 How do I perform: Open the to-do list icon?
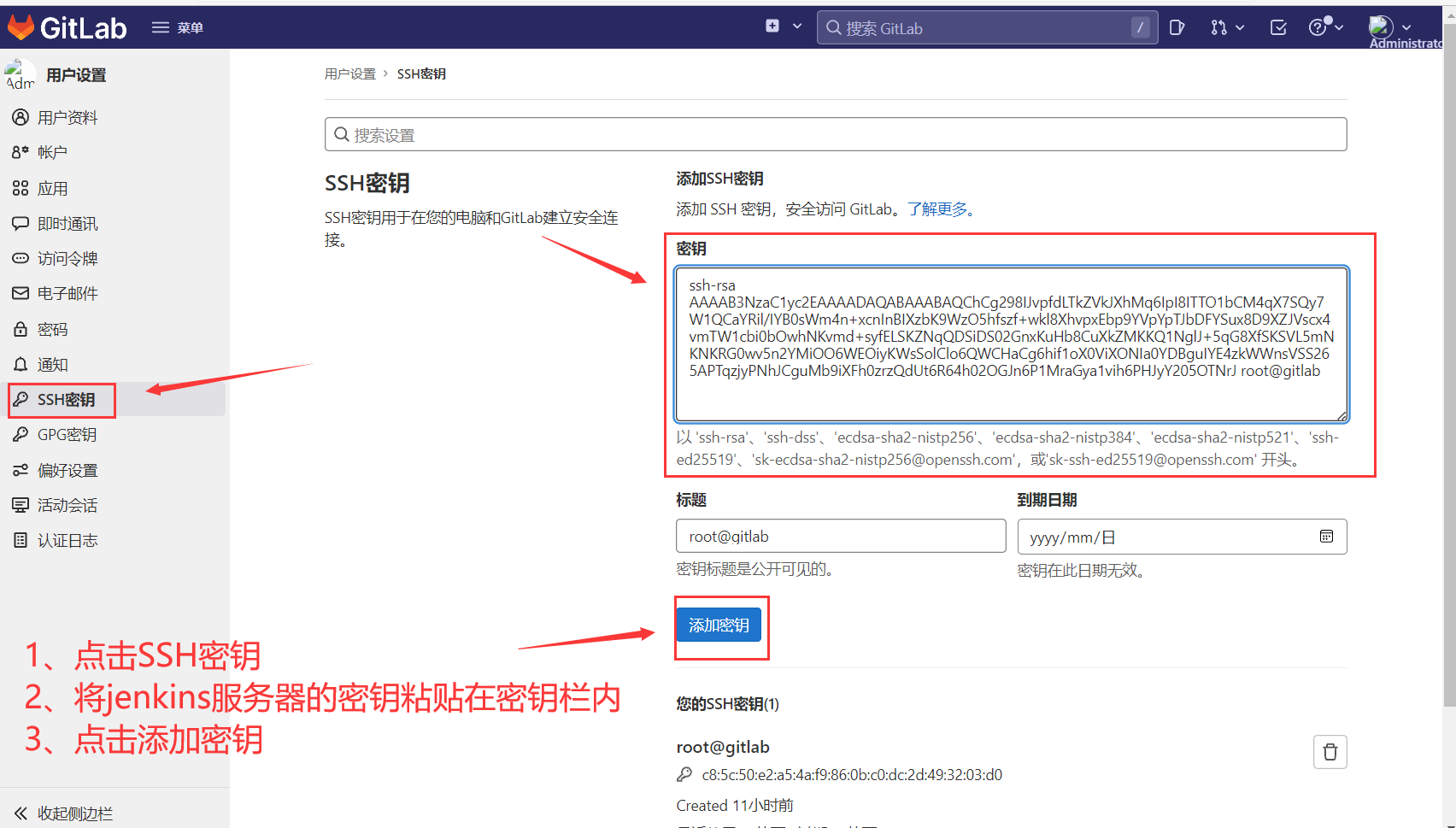coord(1278,28)
